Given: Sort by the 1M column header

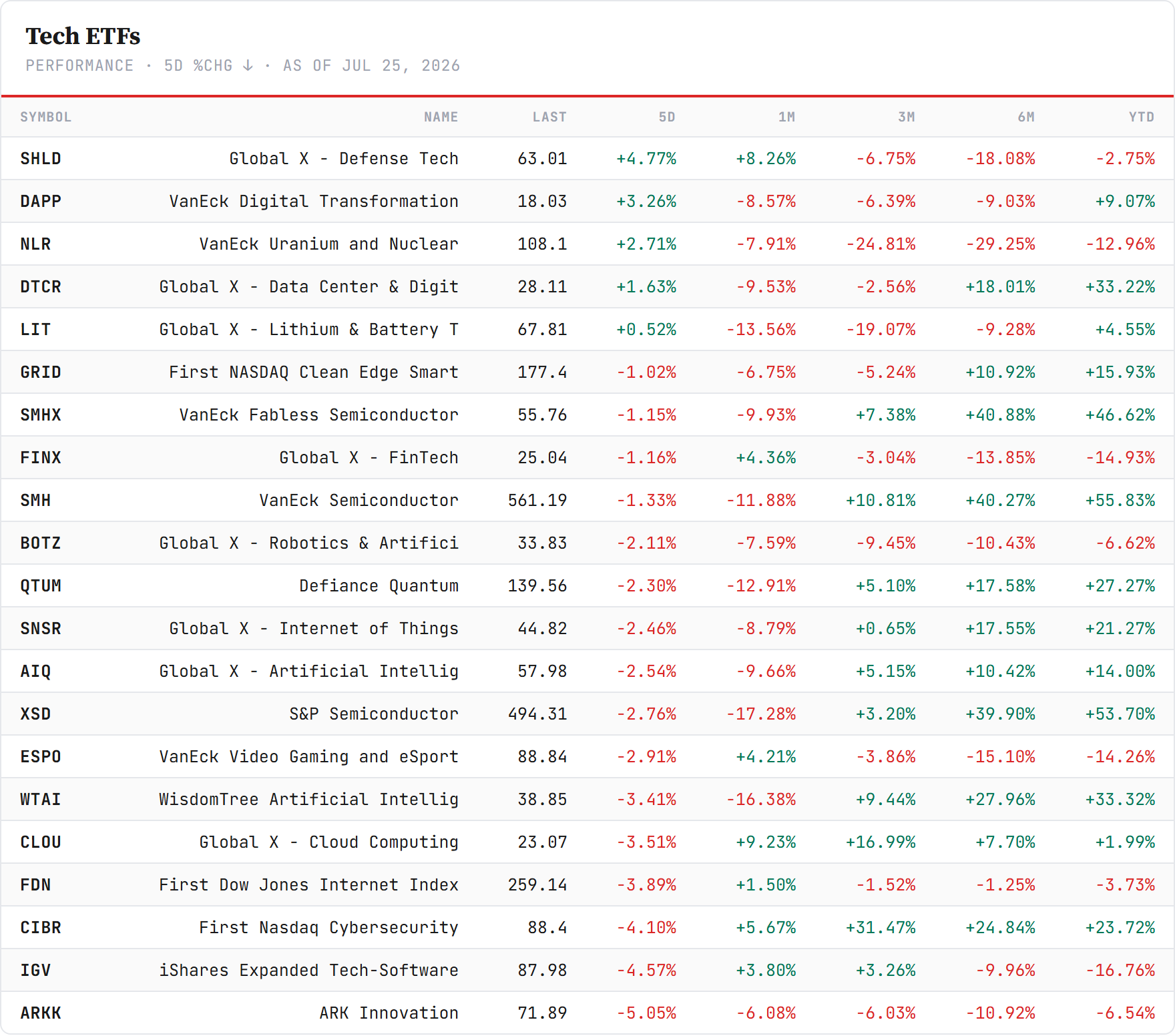Looking at the screenshot, I should (x=786, y=117).
